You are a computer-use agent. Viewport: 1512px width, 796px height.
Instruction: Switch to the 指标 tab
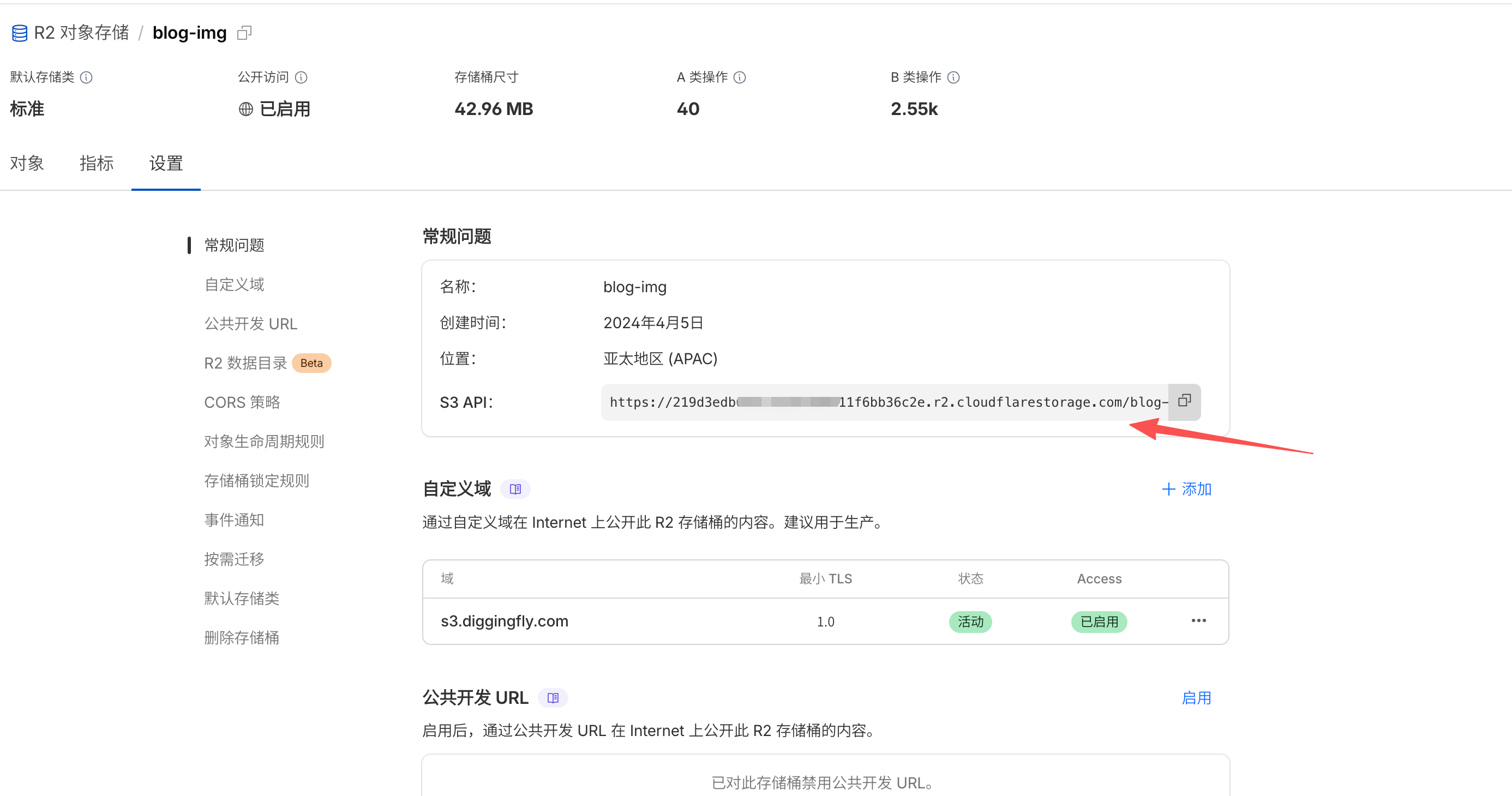tap(96, 163)
